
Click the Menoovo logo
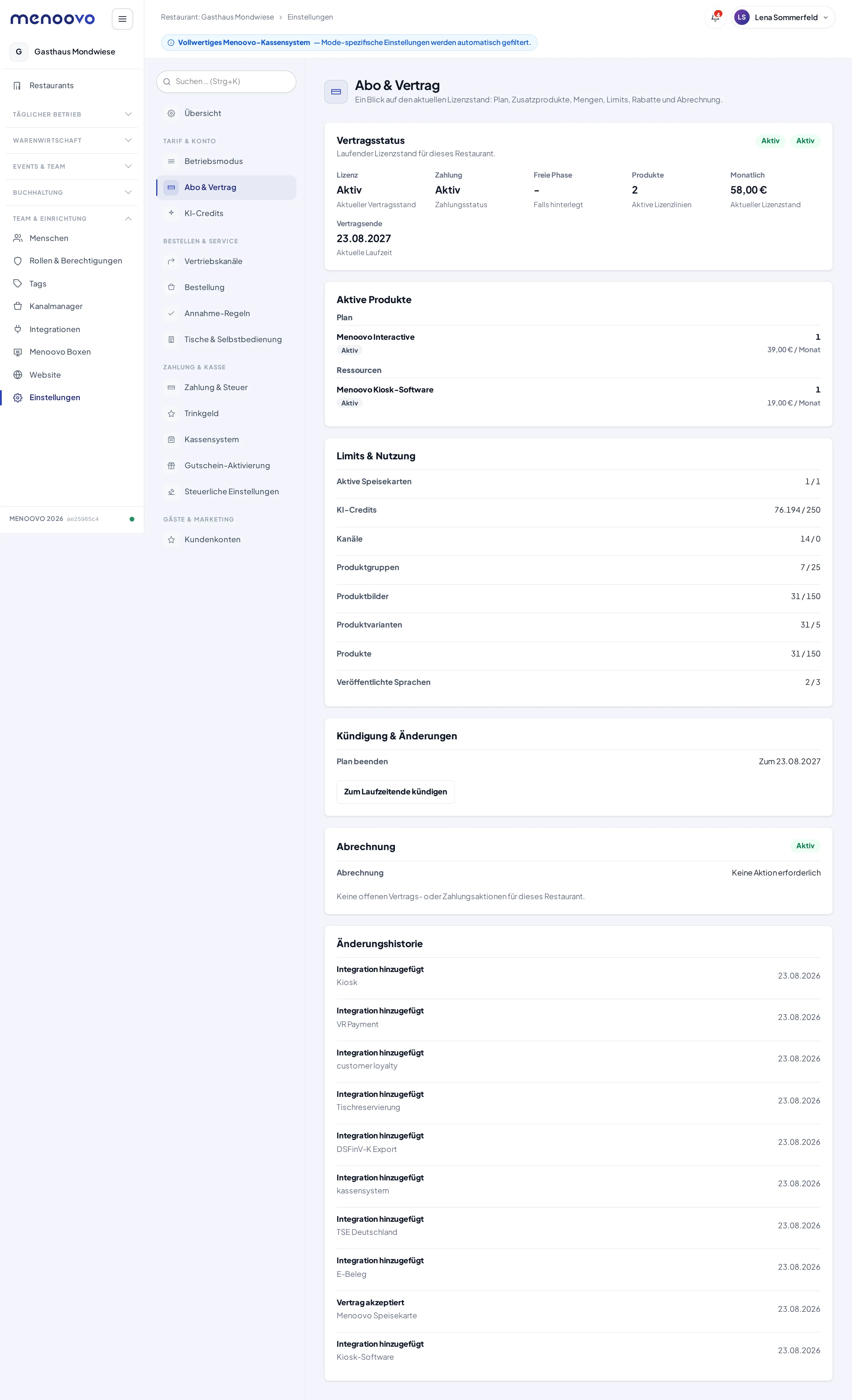[53, 19]
